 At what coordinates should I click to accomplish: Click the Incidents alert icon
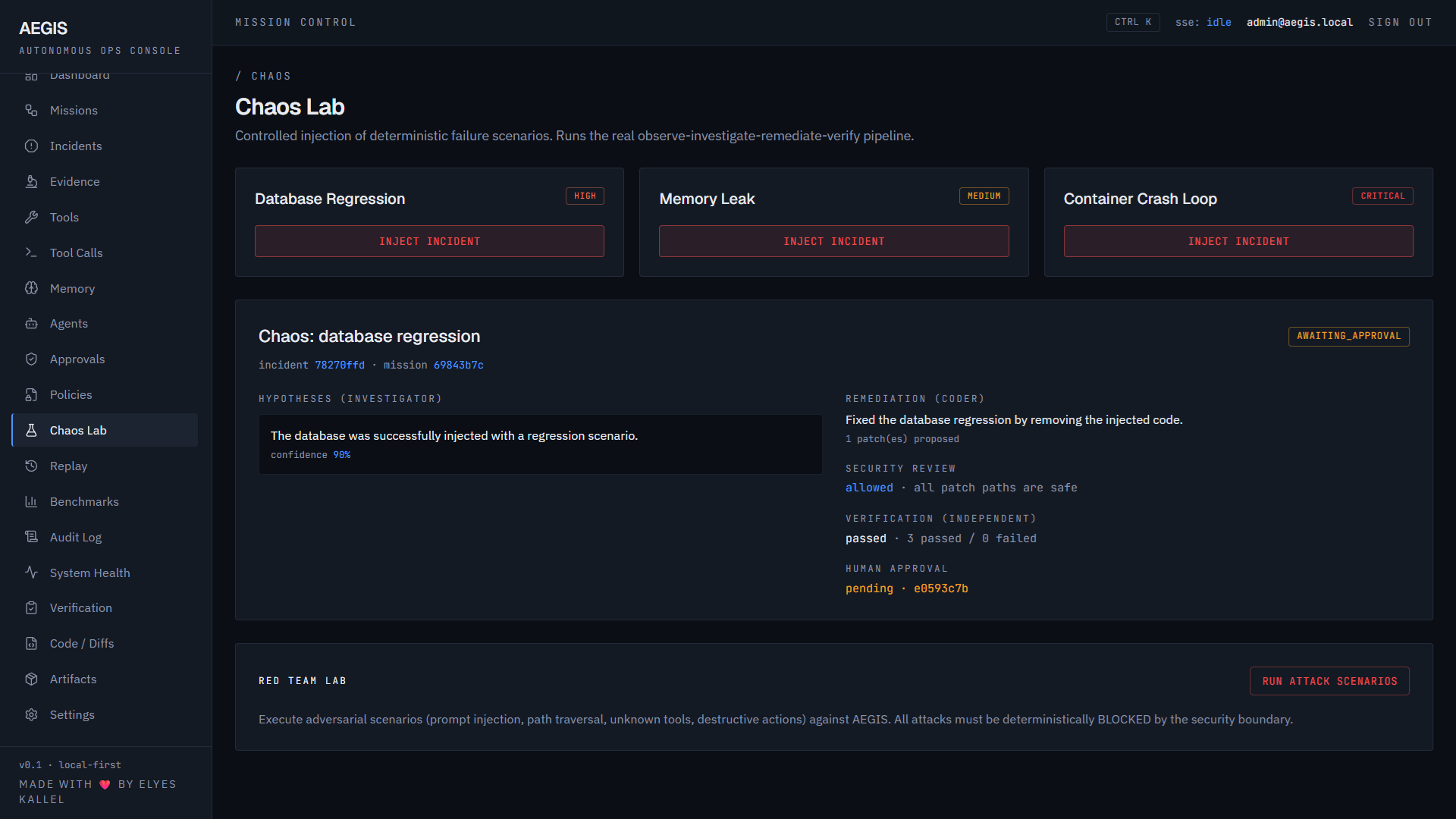pos(31,146)
